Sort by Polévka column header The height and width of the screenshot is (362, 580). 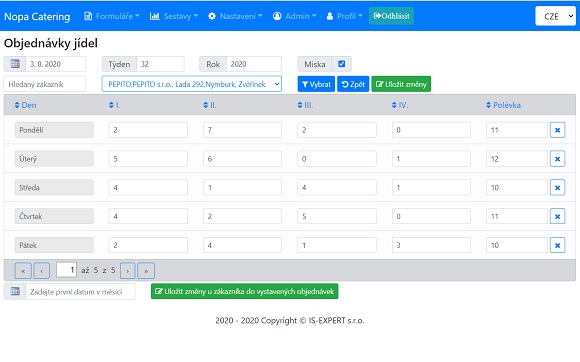click(503, 105)
